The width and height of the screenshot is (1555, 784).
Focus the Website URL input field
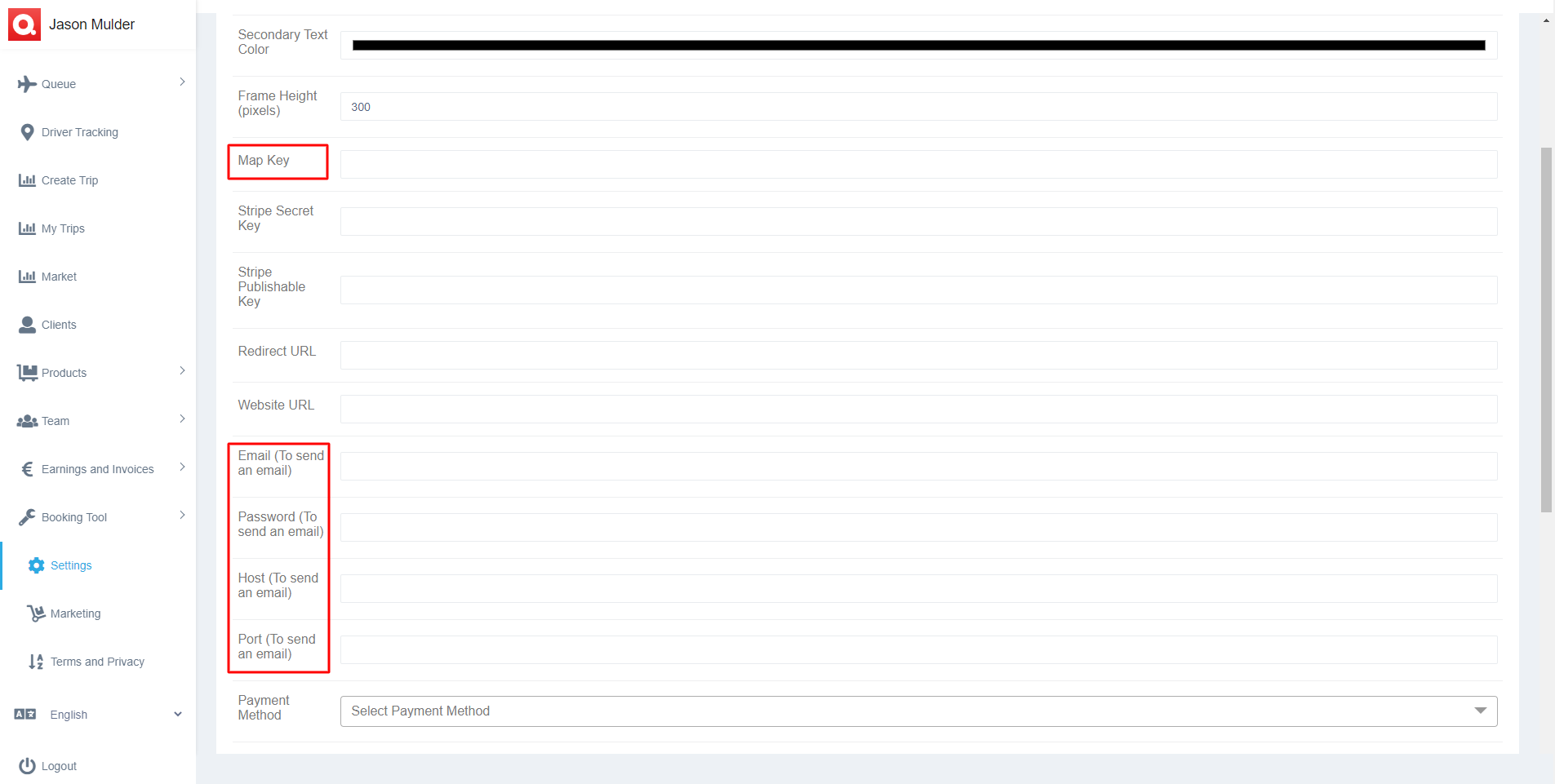(x=918, y=409)
